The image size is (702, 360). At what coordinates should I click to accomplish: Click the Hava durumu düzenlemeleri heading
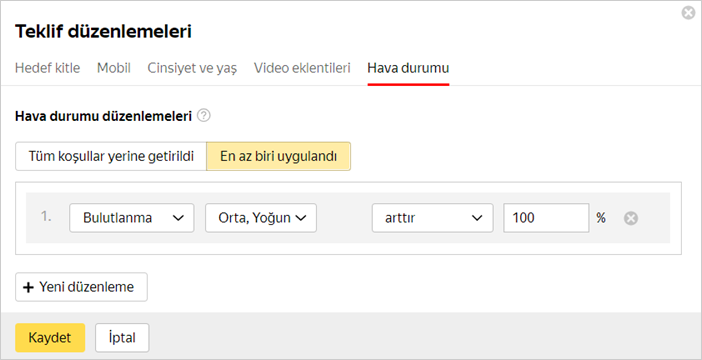[103, 116]
